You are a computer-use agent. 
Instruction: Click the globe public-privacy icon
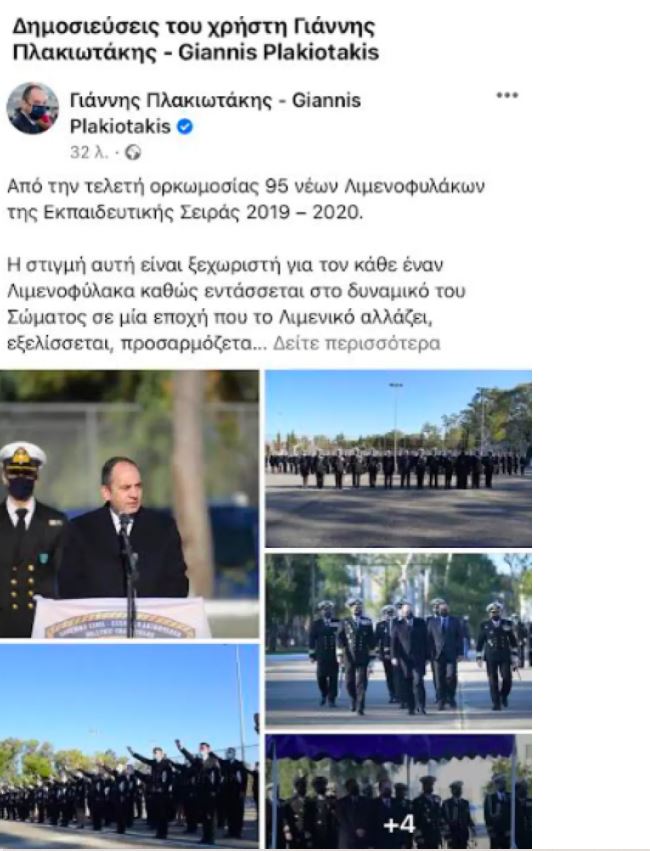[133, 153]
